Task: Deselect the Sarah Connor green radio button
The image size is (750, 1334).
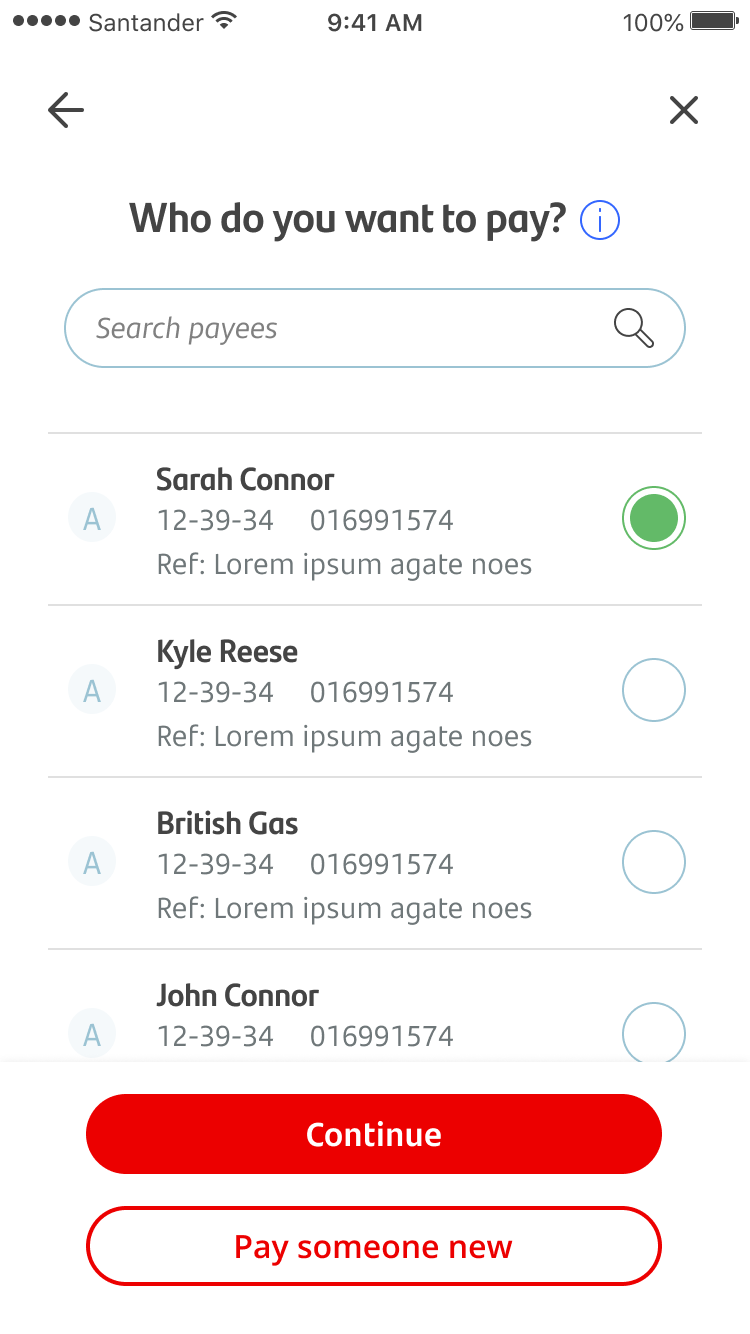Action: coord(654,519)
